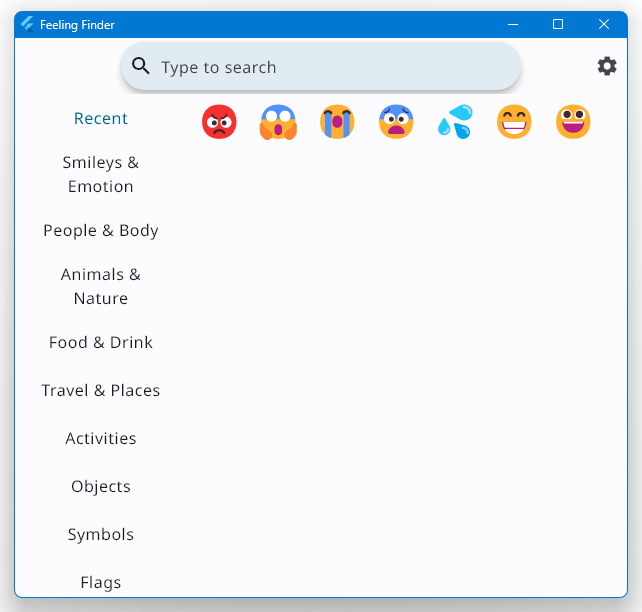Click the Flutter logo in the title bar

click(x=27, y=24)
